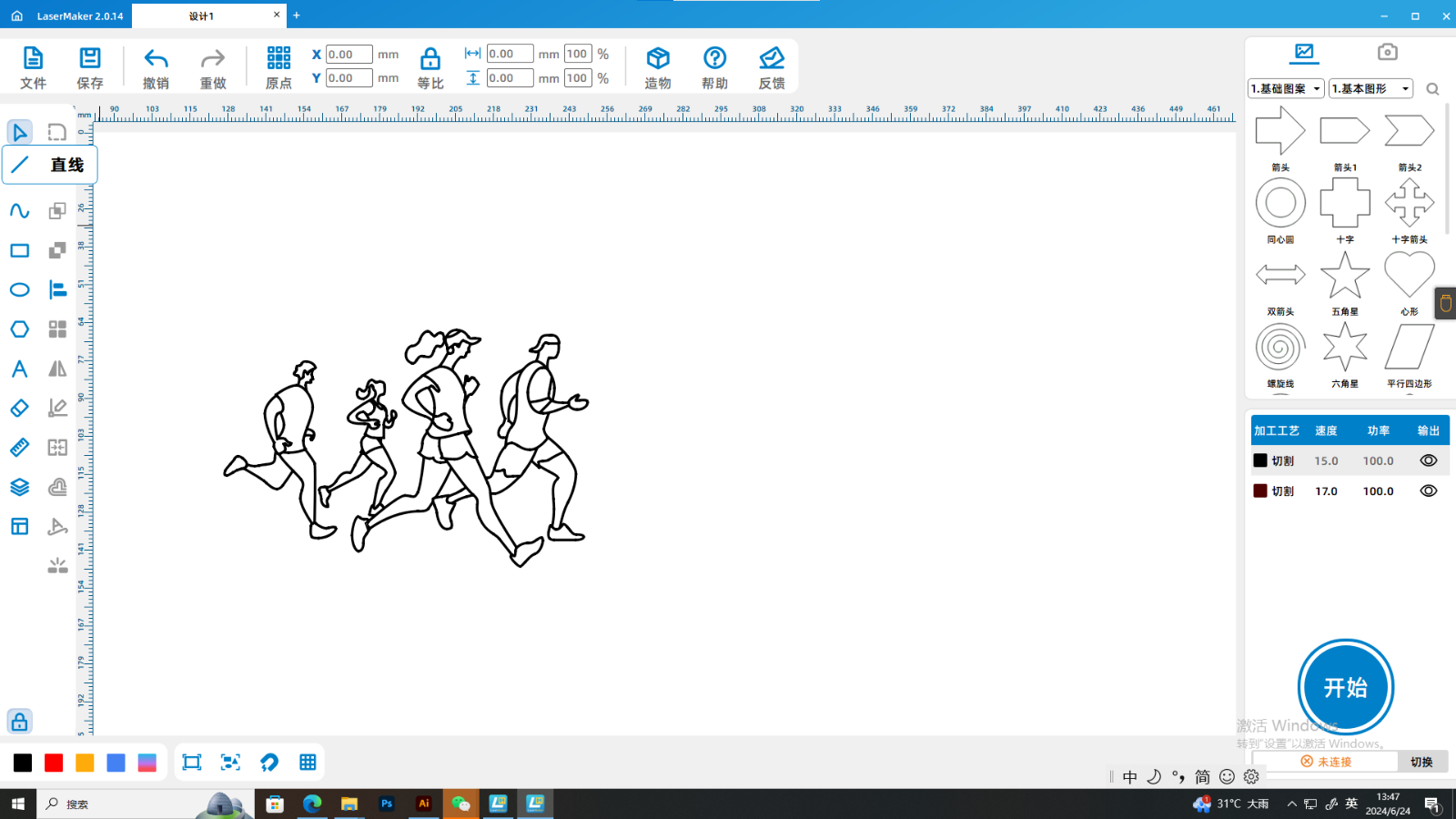1456x819 pixels.
Task: Switch to the camera panel tab
Action: [x=1387, y=52]
